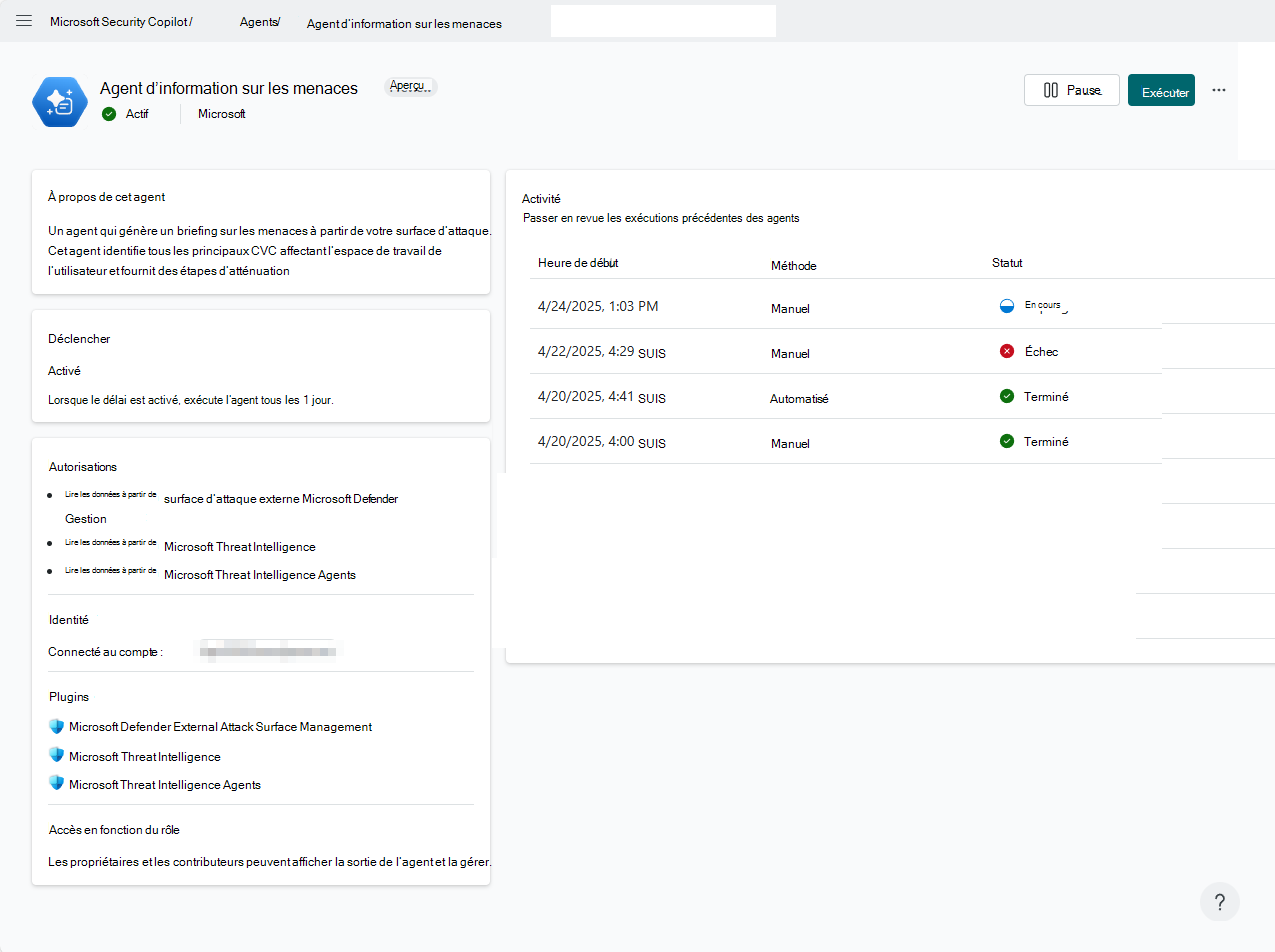Open the three-dots more options menu
The height and width of the screenshot is (952, 1275).
[1219, 90]
